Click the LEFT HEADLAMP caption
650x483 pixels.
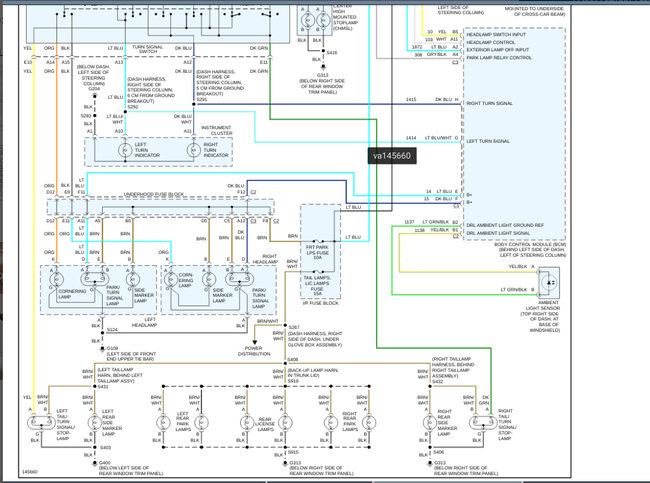[x=144, y=322]
